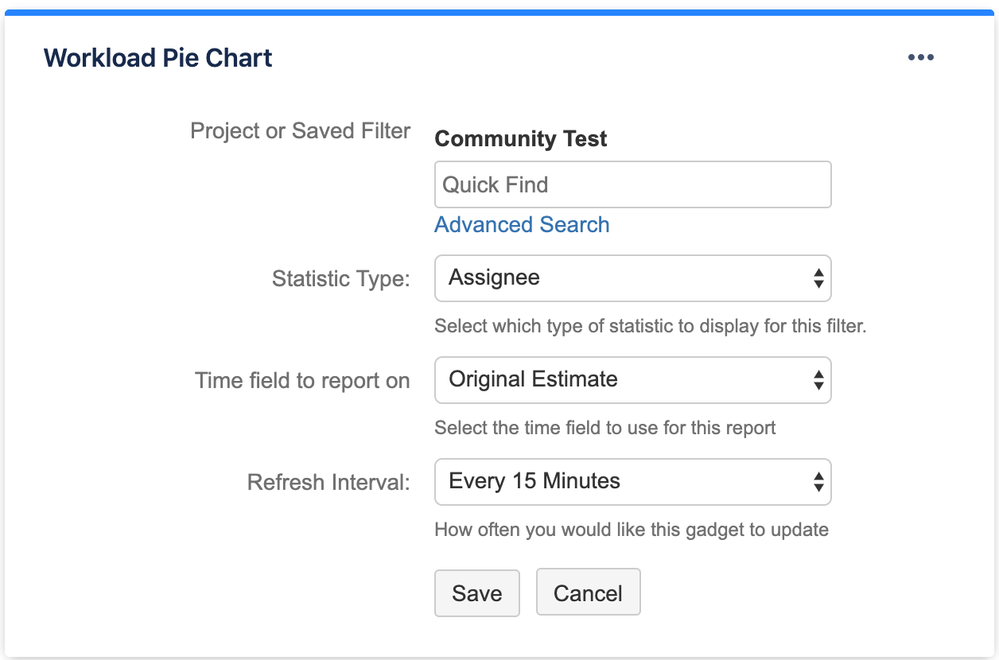Open the Original Estimate time field dropdown
Viewport: 999px width, 660px height.
[620, 380]
